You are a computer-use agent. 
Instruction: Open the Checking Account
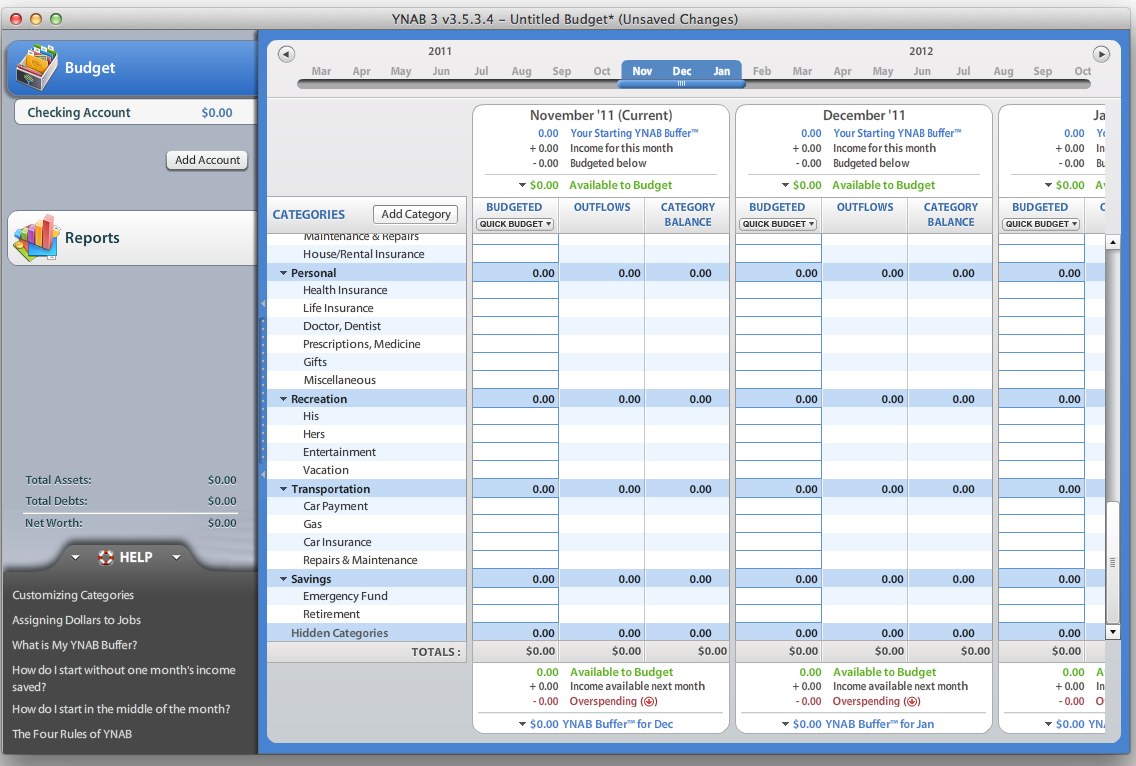(x=135, y=112)
